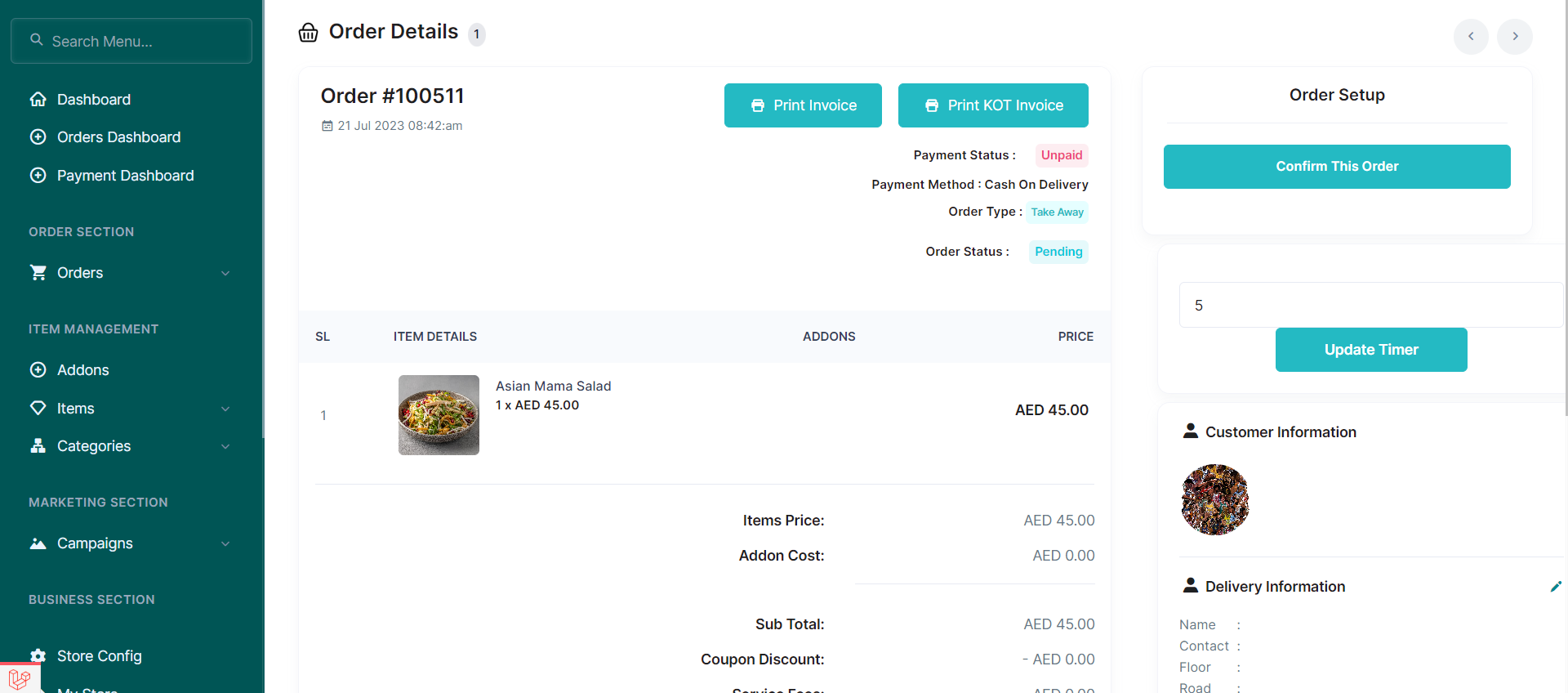
Task: Click the Dashboard home icon in sidebar
Action: click(38, 100)
